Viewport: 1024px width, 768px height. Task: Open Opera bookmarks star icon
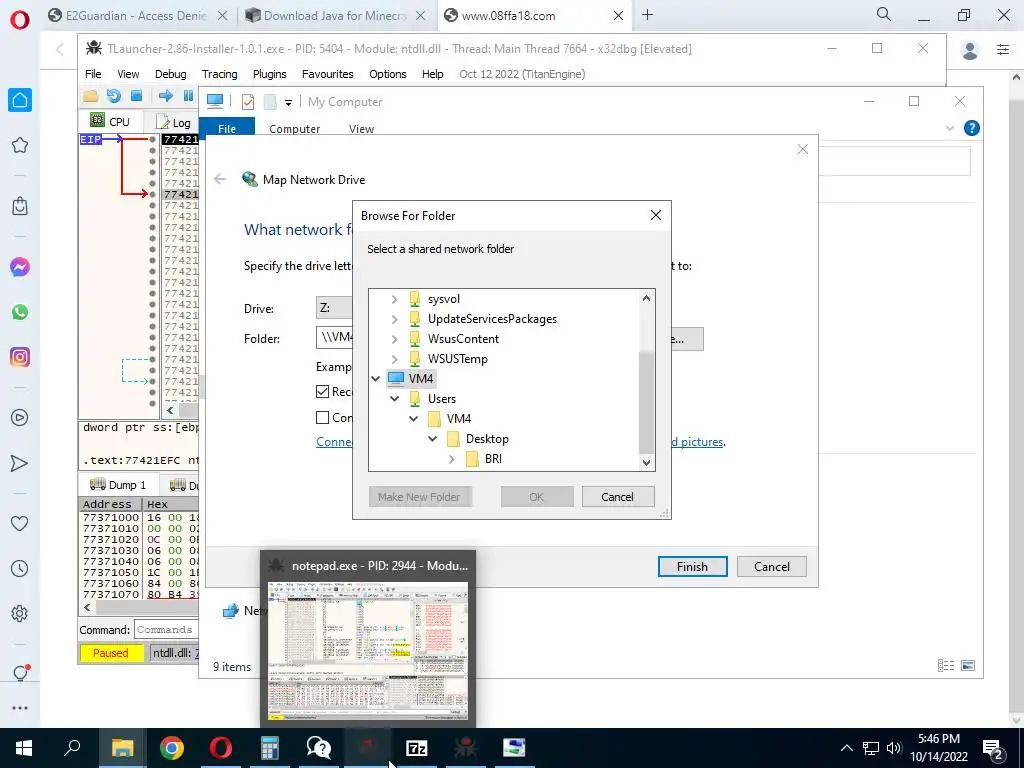pos(20,145)
